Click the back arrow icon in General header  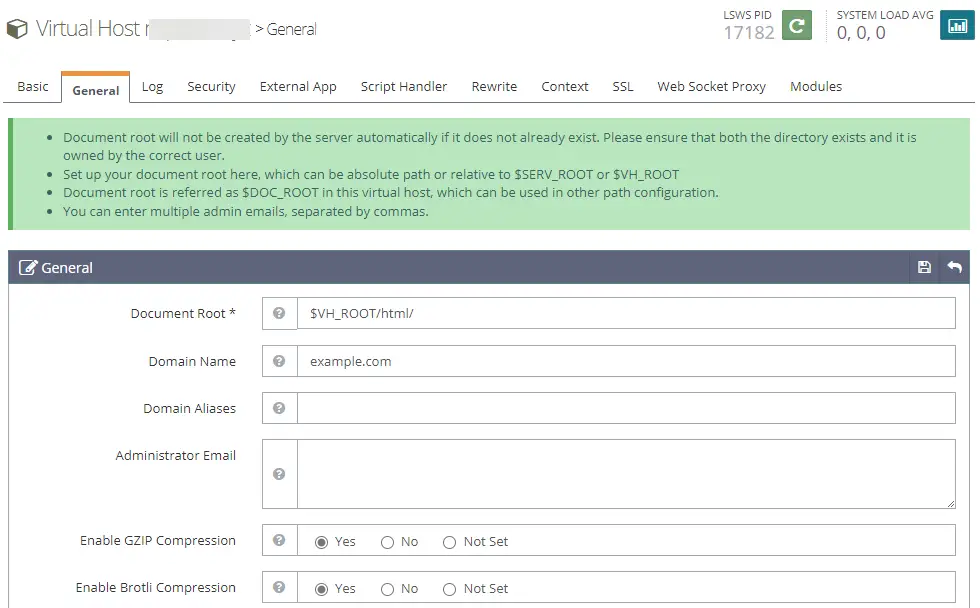click(x=954, y=267)
